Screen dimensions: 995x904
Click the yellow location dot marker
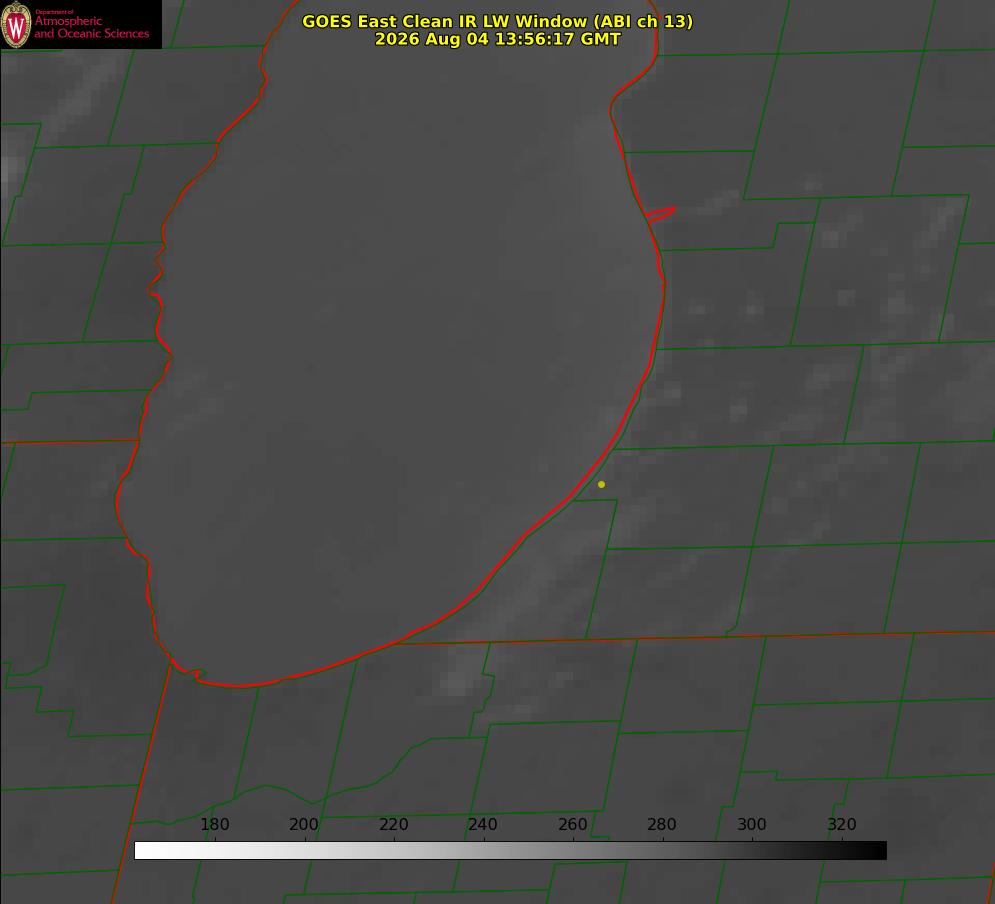[x=601, y=484]
